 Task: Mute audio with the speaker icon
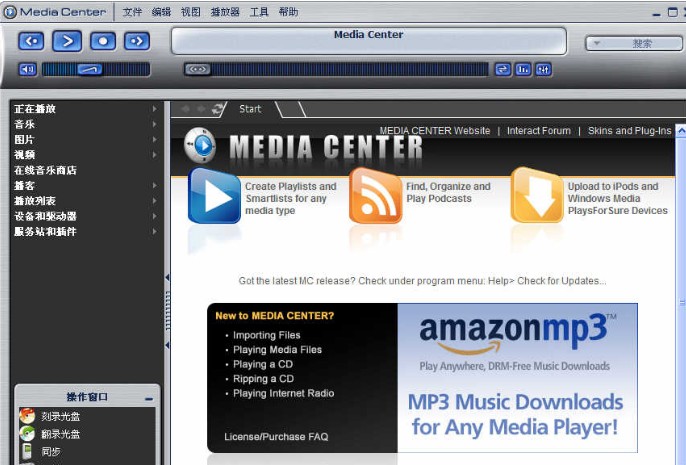tap(27, 70)
